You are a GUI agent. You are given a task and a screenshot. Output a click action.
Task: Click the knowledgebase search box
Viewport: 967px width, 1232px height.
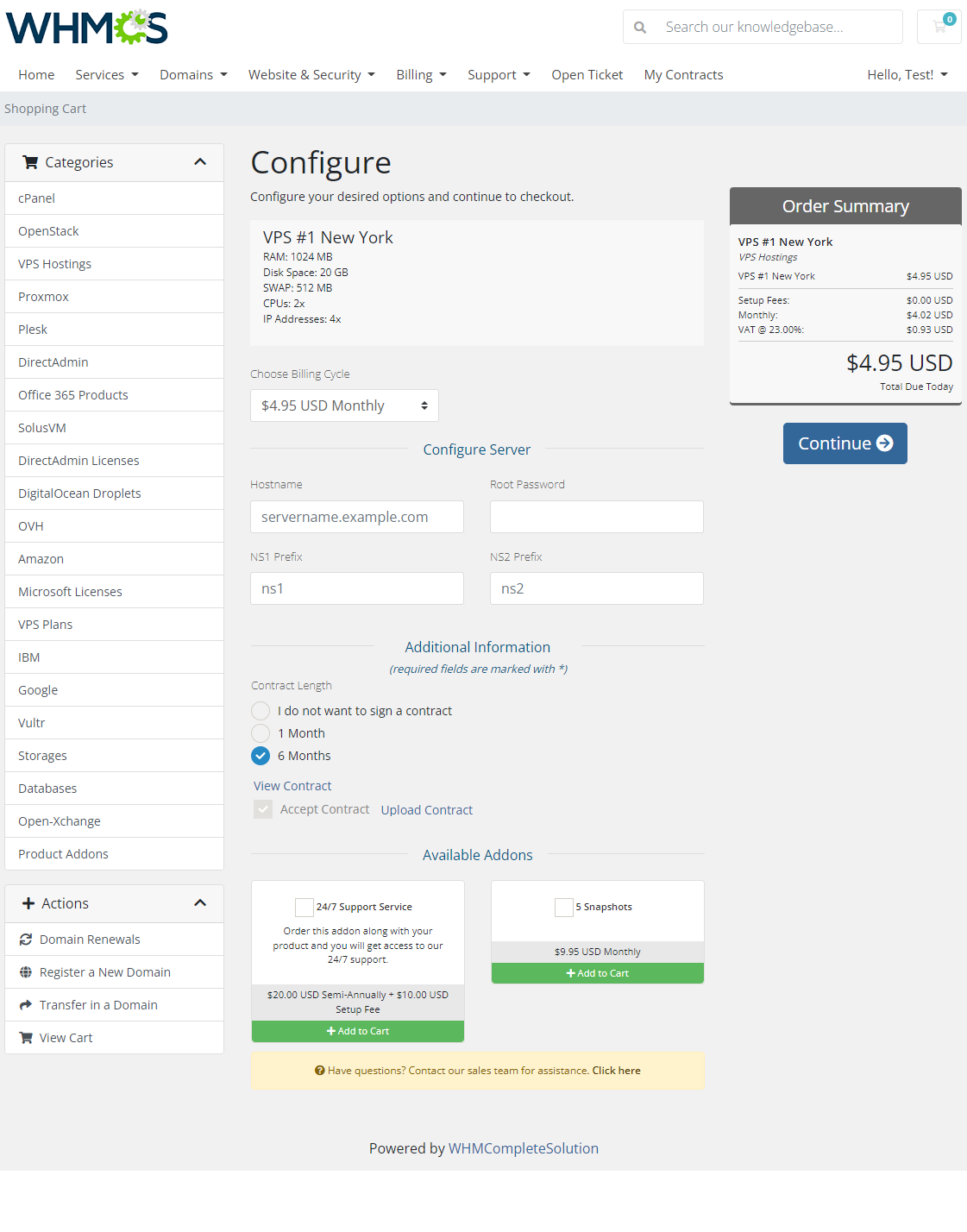tap(779, 27)
